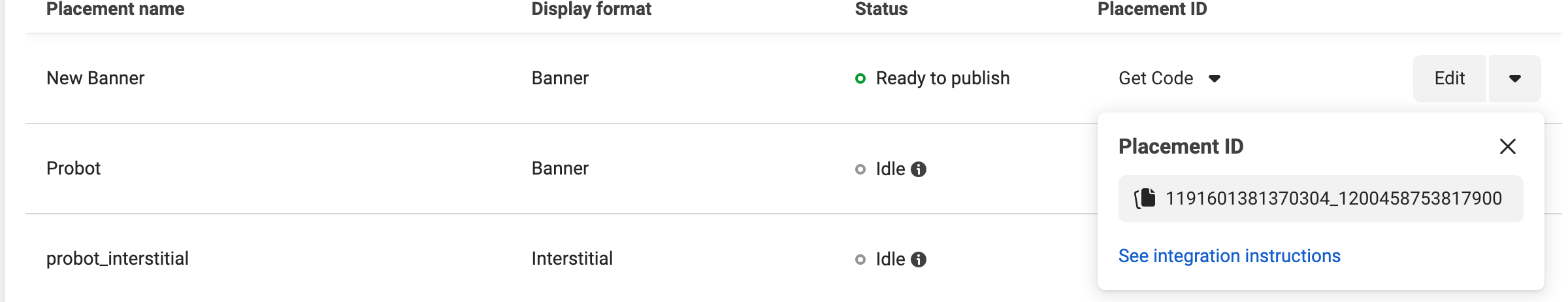The image size is (1568, 302).
Task: Select the placement ID number field
Action: pos(1333,198)
